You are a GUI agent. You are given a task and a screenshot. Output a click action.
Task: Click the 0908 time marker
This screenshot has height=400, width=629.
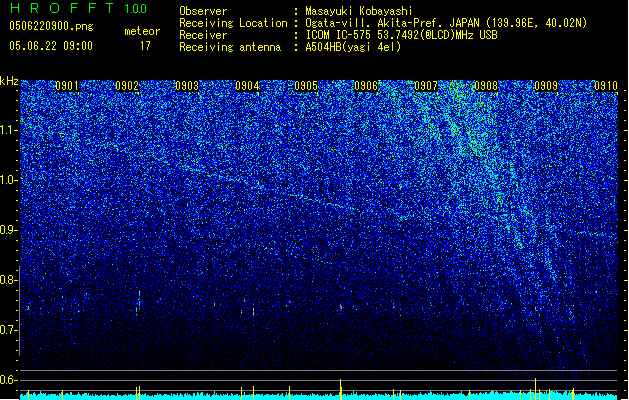(486, 86)
